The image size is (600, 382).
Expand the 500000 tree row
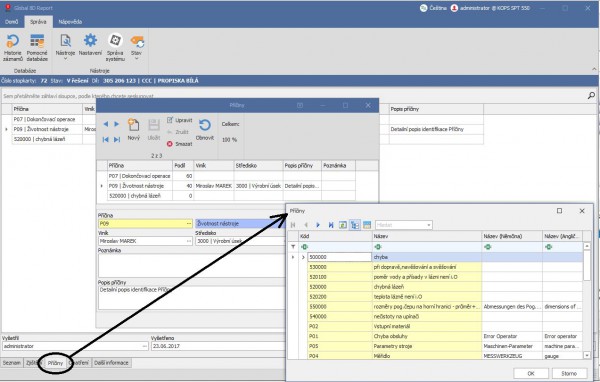(x=303, y=257)
